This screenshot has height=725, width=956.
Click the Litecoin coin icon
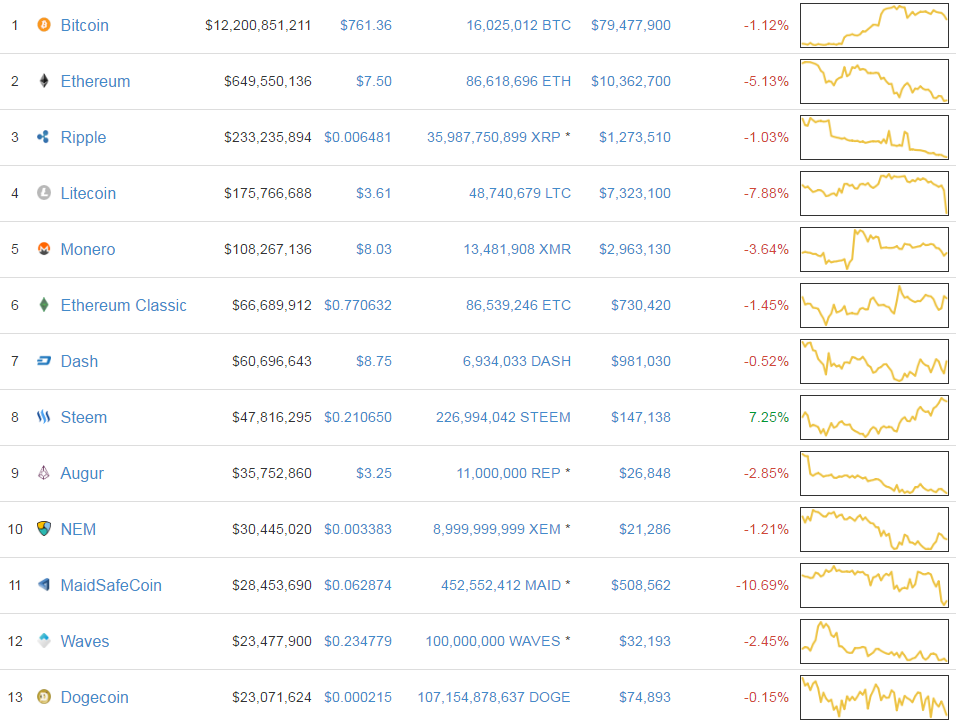tap(44, 193)
